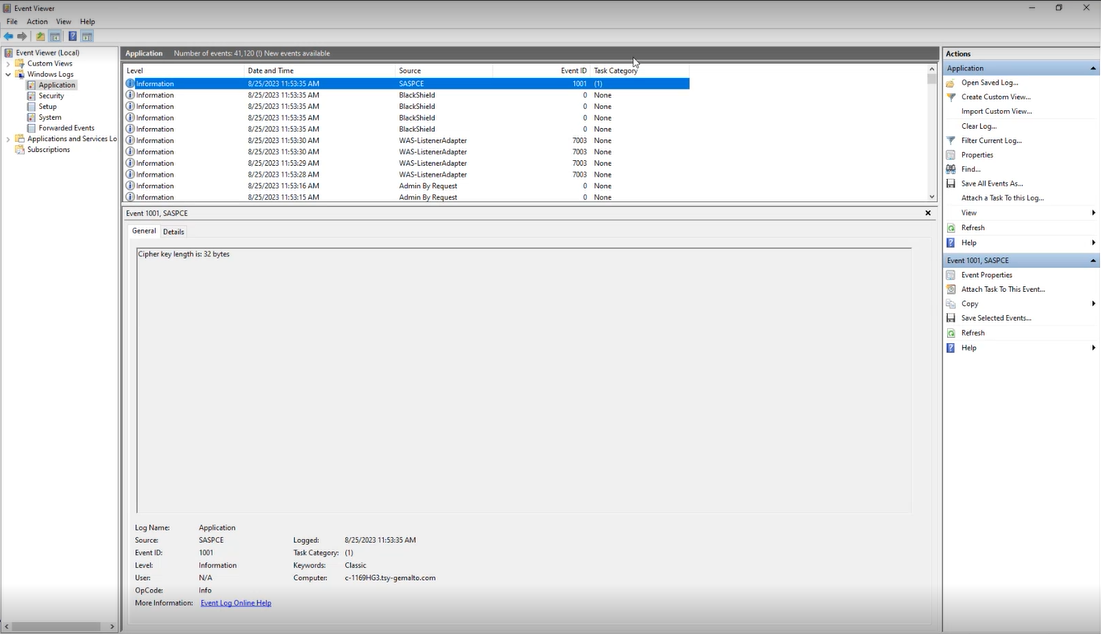Select the Security log in tree
This screenshot has width=1101, height=634.
point(51,96)
